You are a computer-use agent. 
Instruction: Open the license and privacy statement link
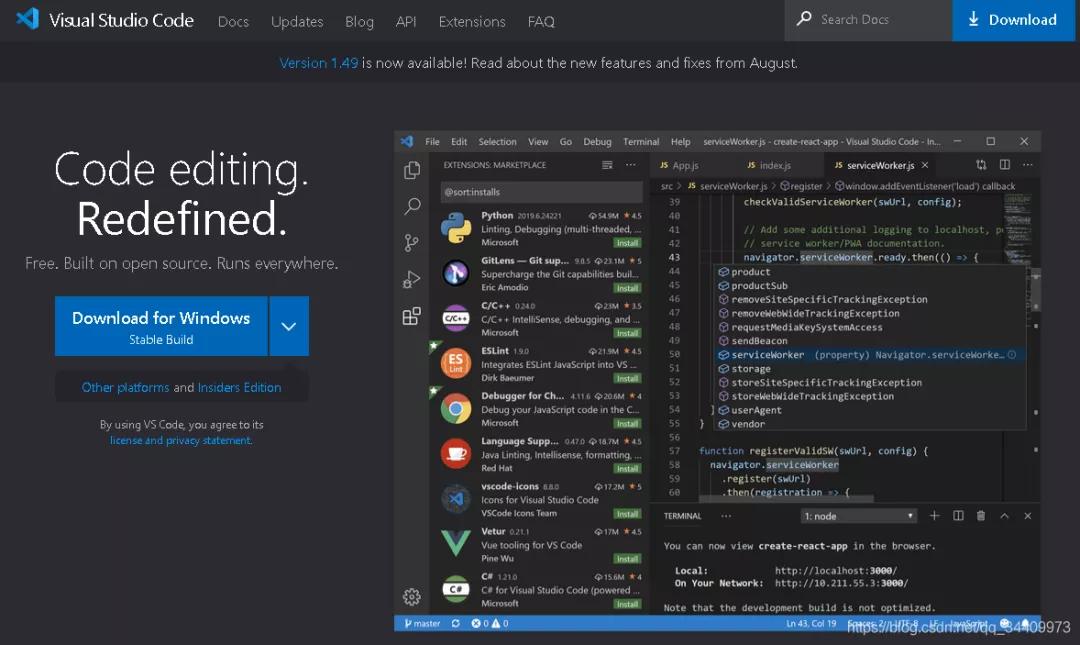[x=180, y=440]
